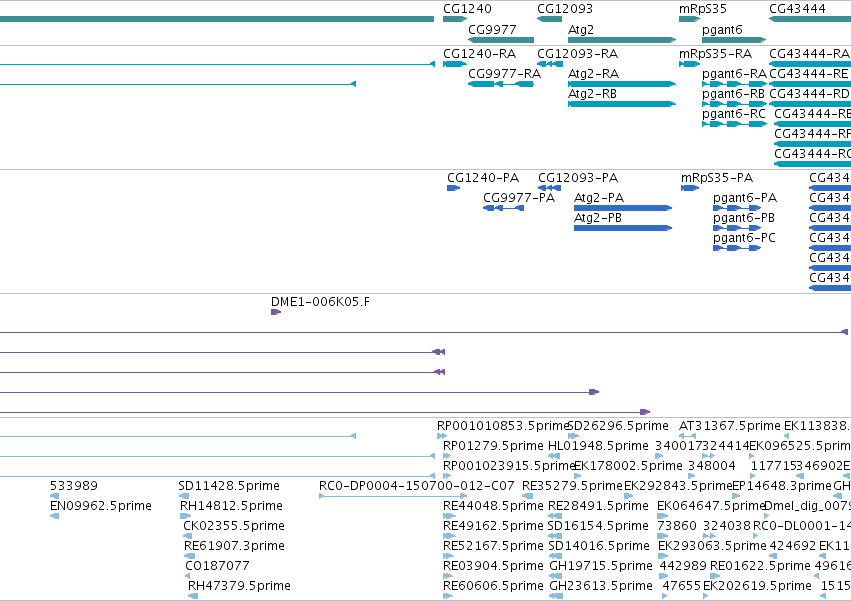Select RE60606.5prime EST
The height and width of the screenshot is (601, 851).
(x=448, y=596)
